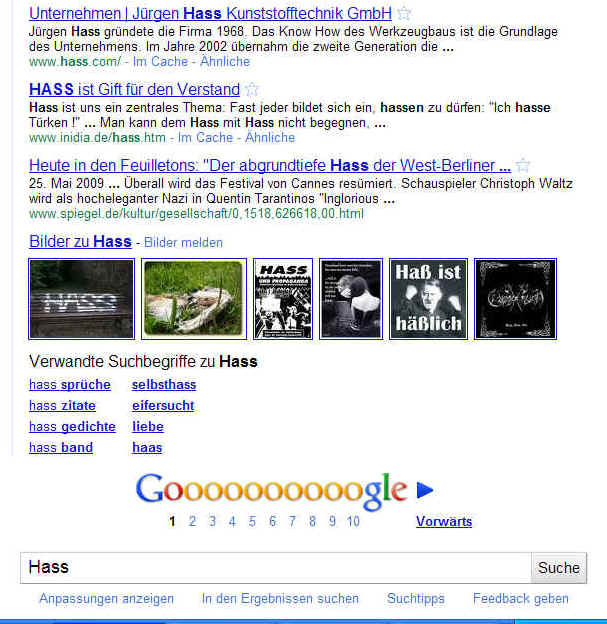Click the Suche button
The height and width of the screenshot is (624, 607).
coord(559,568)
